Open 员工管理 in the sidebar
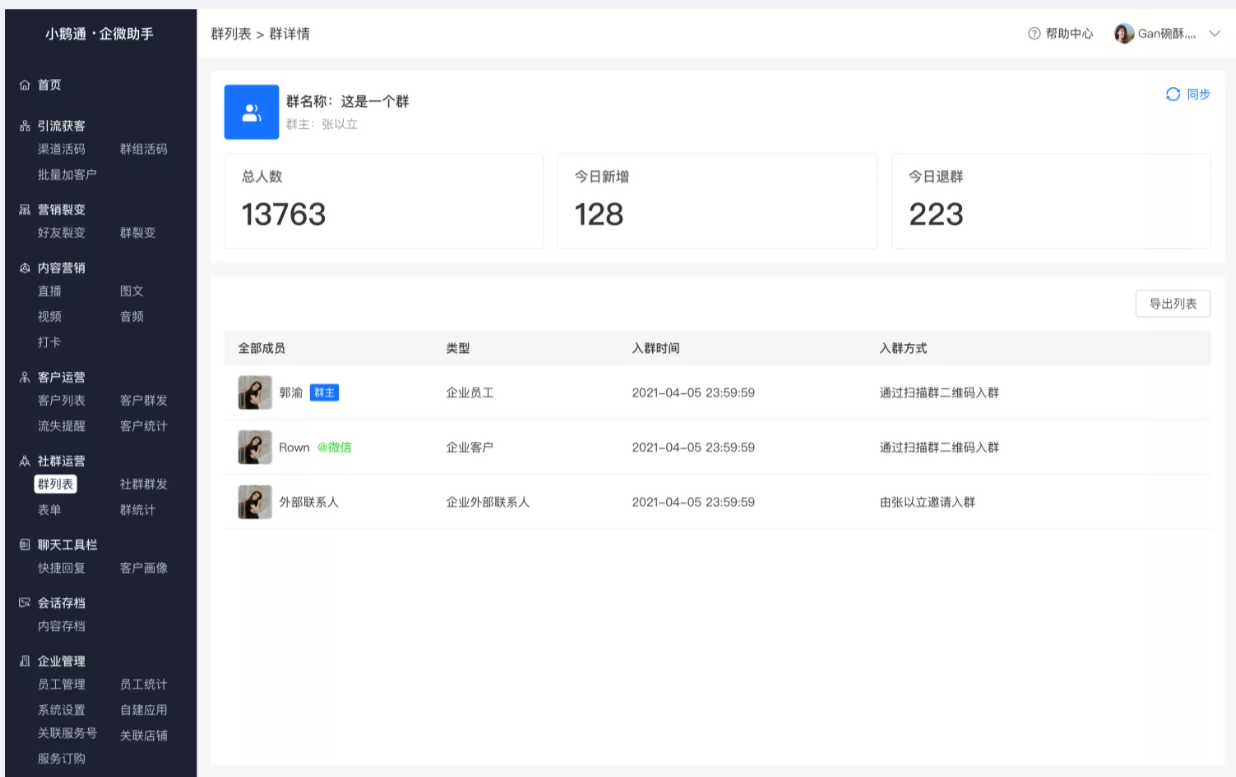 [62, 685]
